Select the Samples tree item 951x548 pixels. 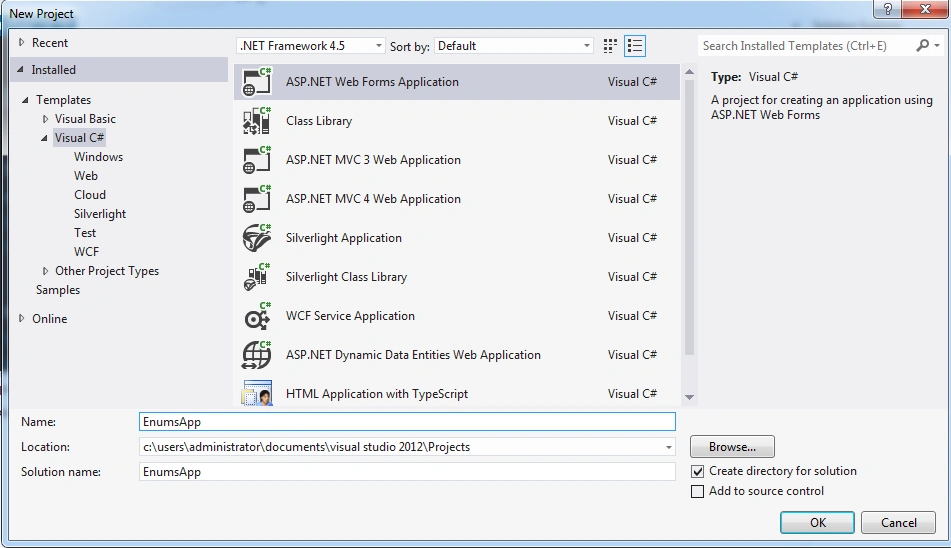[x=58, y=290]
